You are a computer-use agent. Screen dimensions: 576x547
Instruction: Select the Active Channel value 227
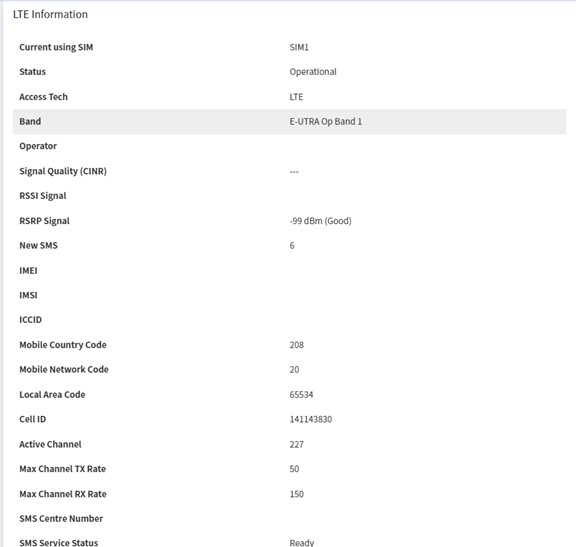click(296, 444)
